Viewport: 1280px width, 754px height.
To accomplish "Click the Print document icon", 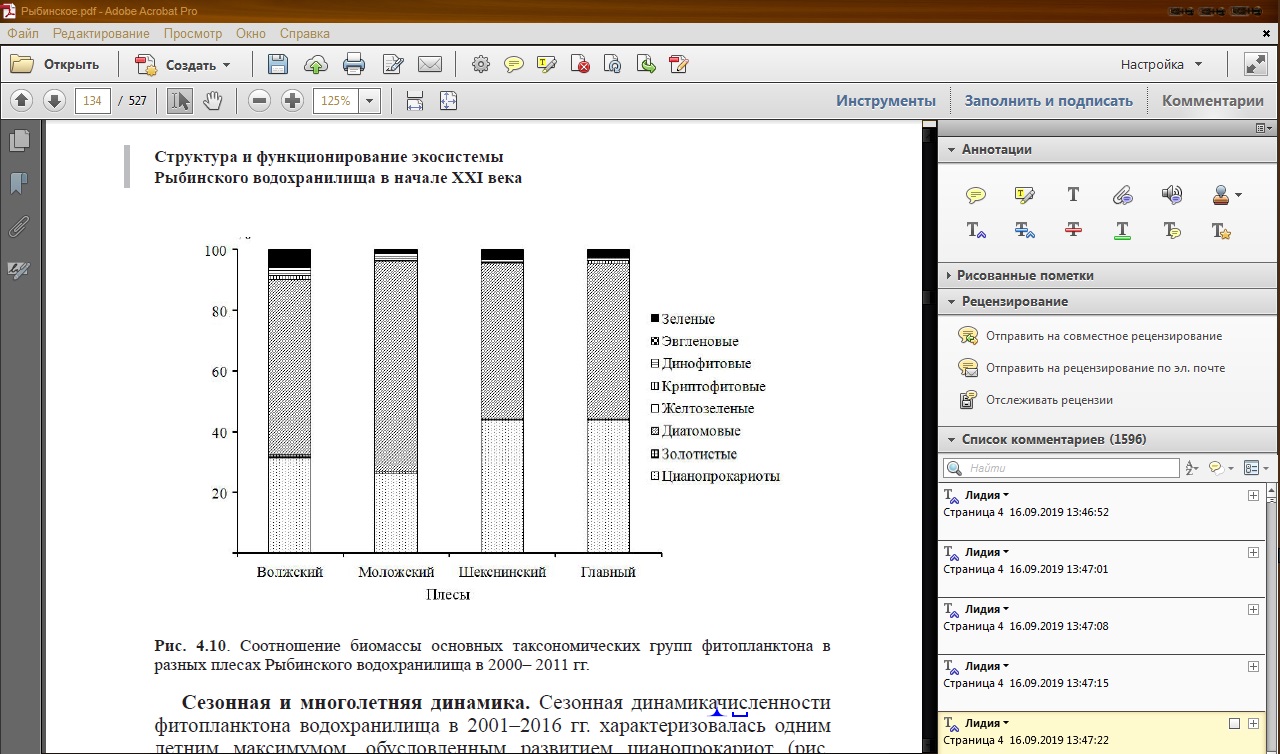I will [354, 65].
